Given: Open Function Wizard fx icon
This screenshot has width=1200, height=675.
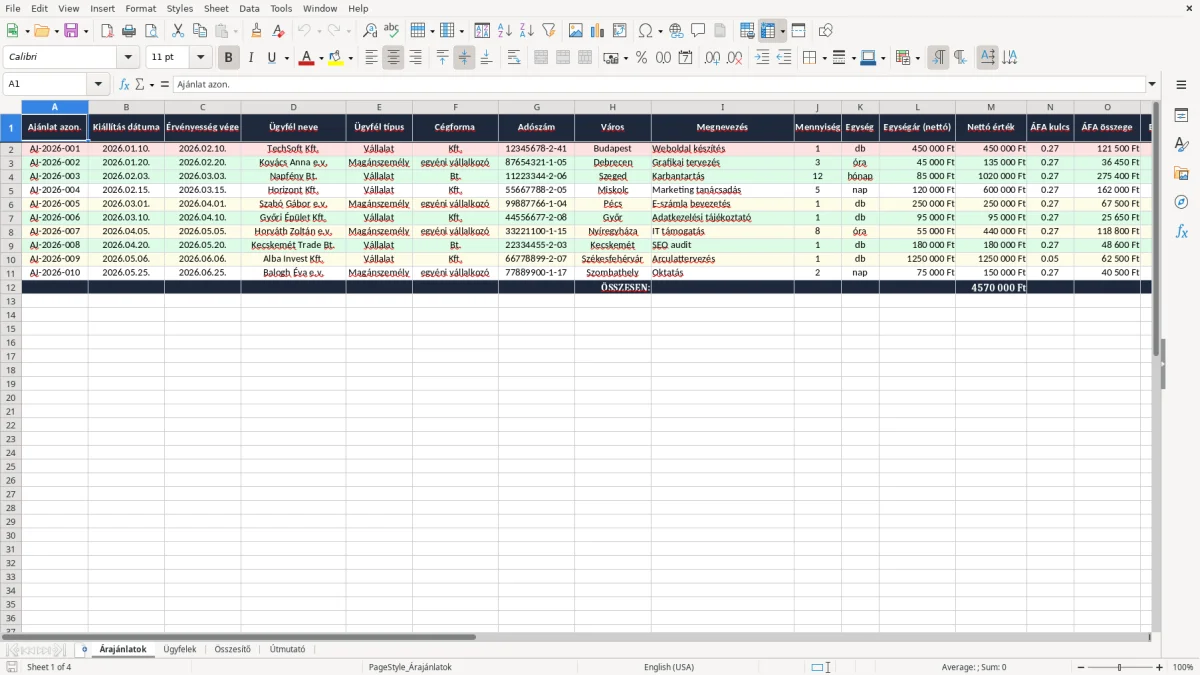Looking at the screenshot, I should pos(124,84).
